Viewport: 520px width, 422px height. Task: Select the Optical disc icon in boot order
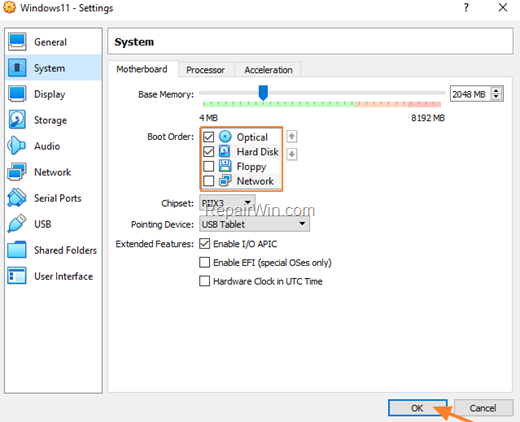coord(225,137)
